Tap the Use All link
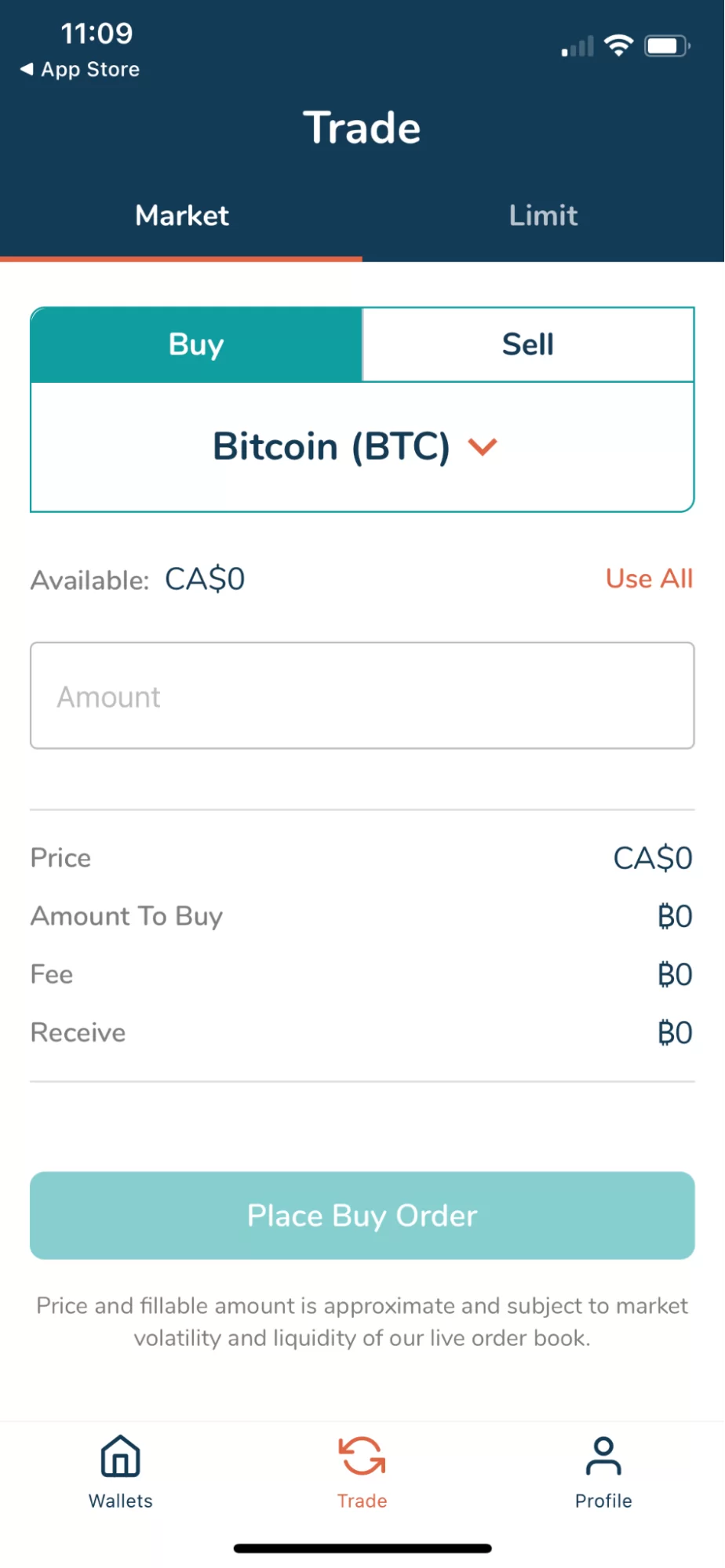 click(x=649, y=579)
